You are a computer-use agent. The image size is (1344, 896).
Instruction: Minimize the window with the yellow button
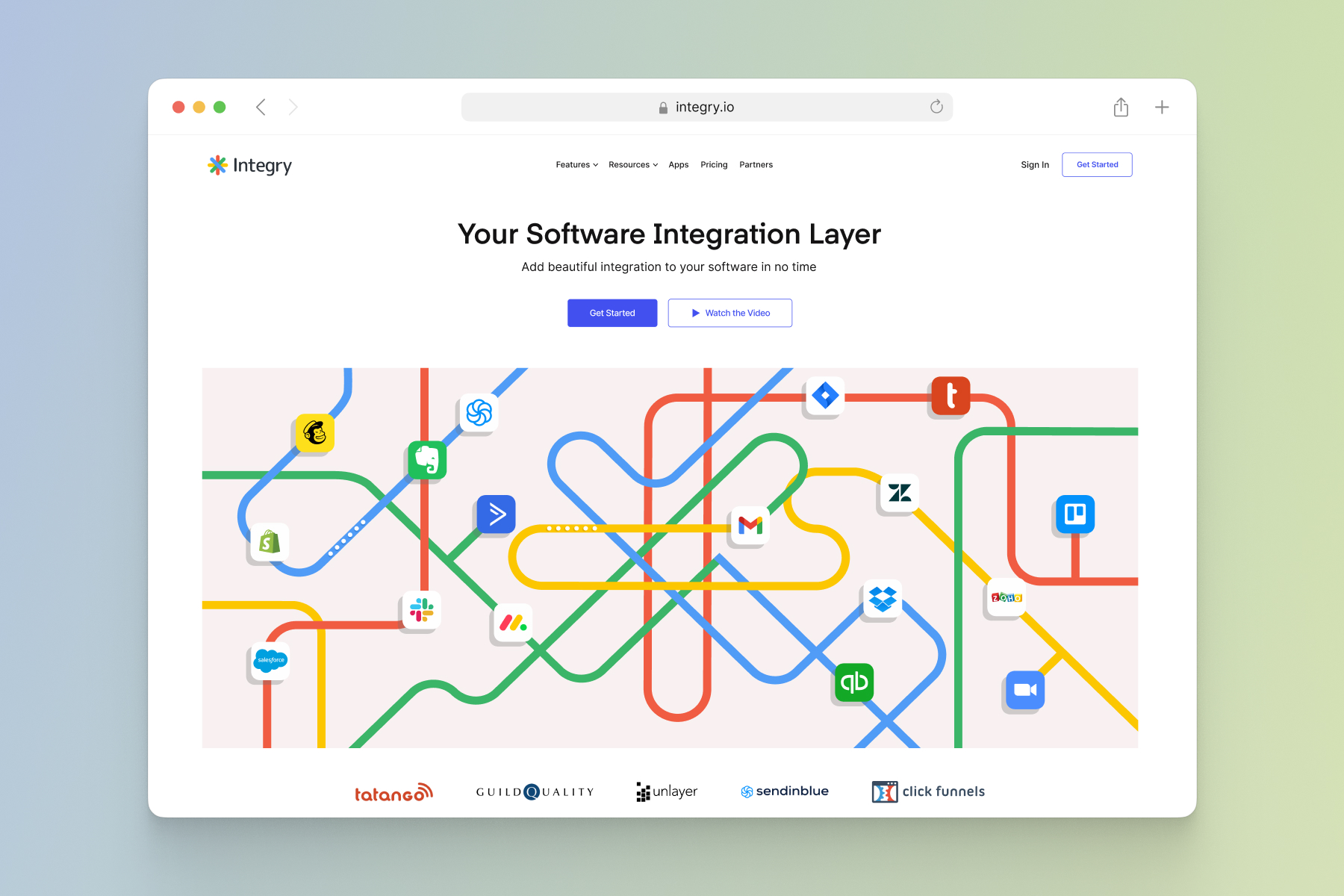point(199,107)
